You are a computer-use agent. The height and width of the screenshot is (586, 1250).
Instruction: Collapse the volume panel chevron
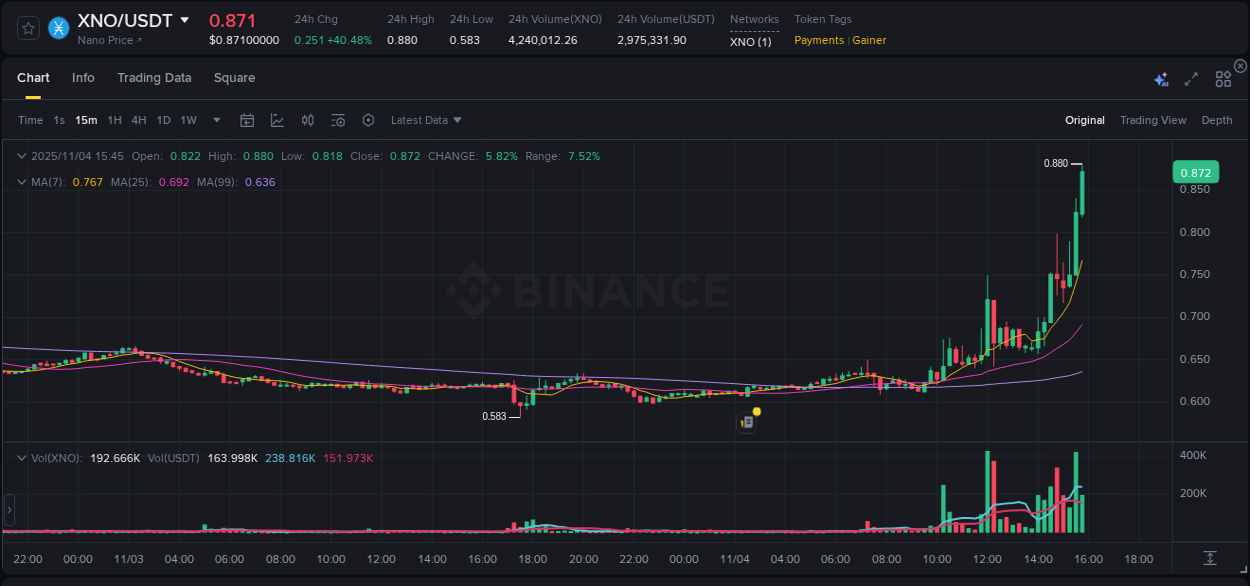[20, 457]
